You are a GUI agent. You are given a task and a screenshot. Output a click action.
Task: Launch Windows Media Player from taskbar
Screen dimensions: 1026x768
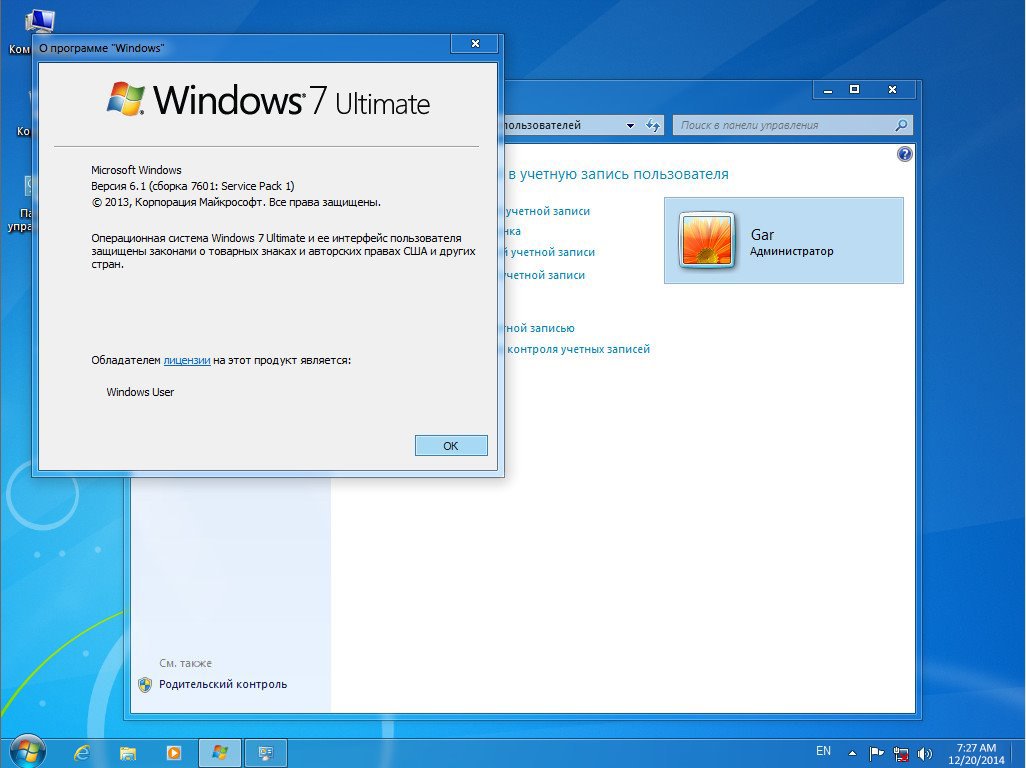tap(173, 753)
